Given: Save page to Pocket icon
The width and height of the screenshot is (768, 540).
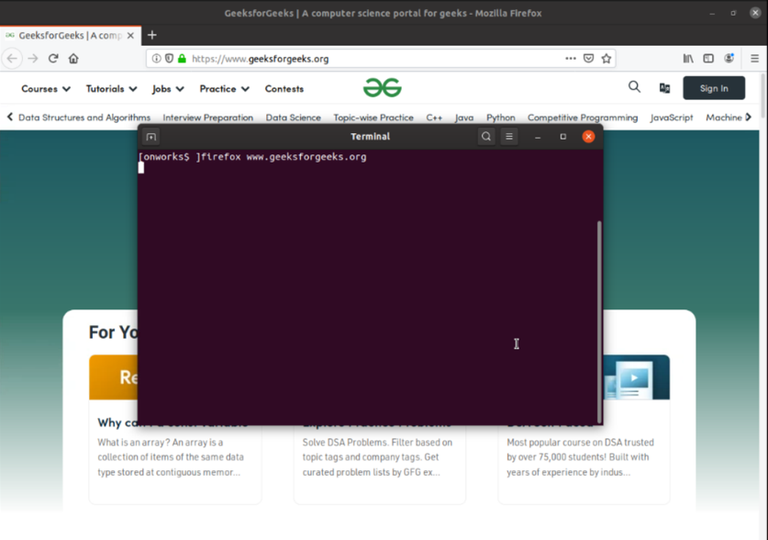Looking at the screenshot, I should [x=589, y=59].
